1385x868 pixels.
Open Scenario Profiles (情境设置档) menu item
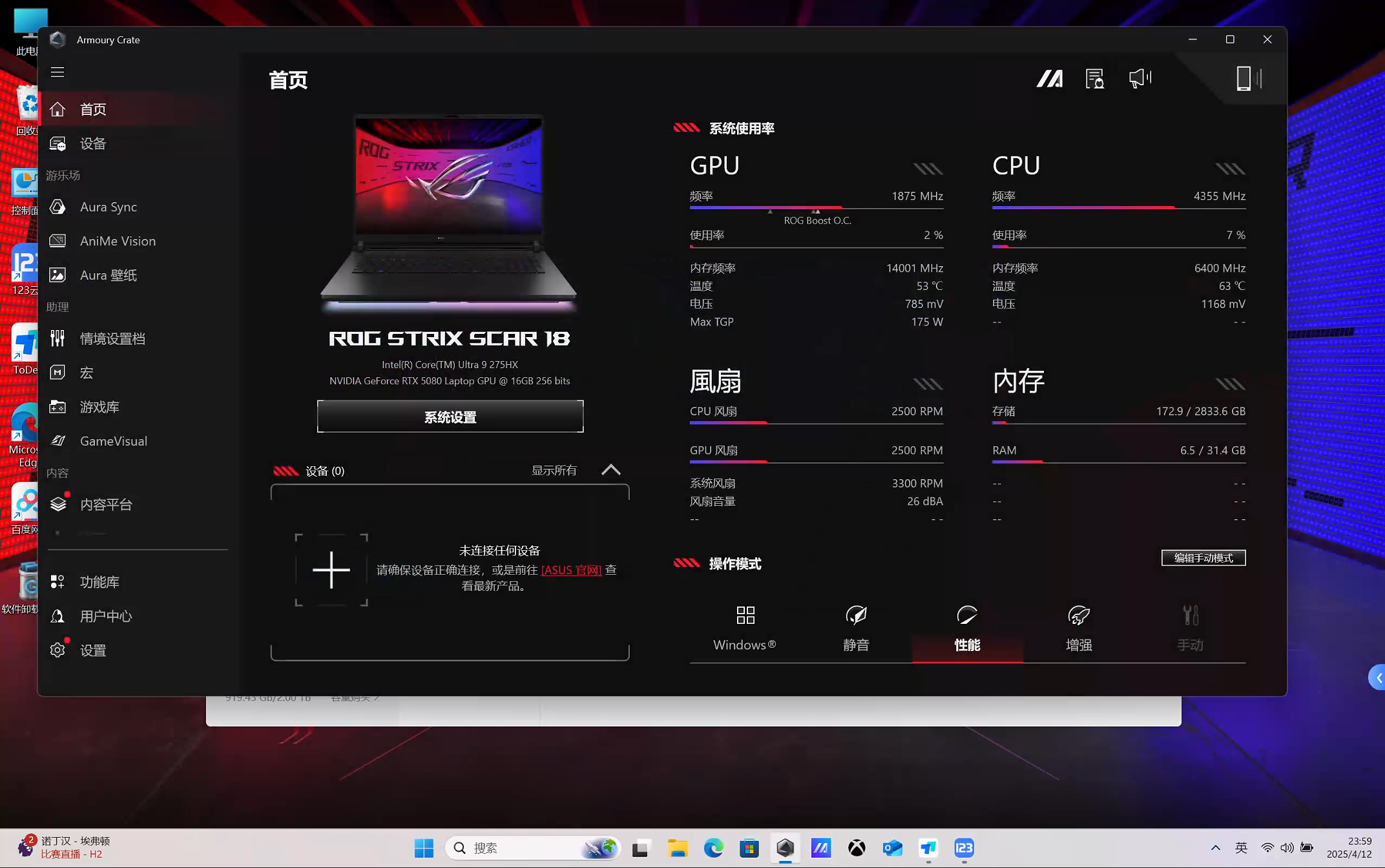112,338
